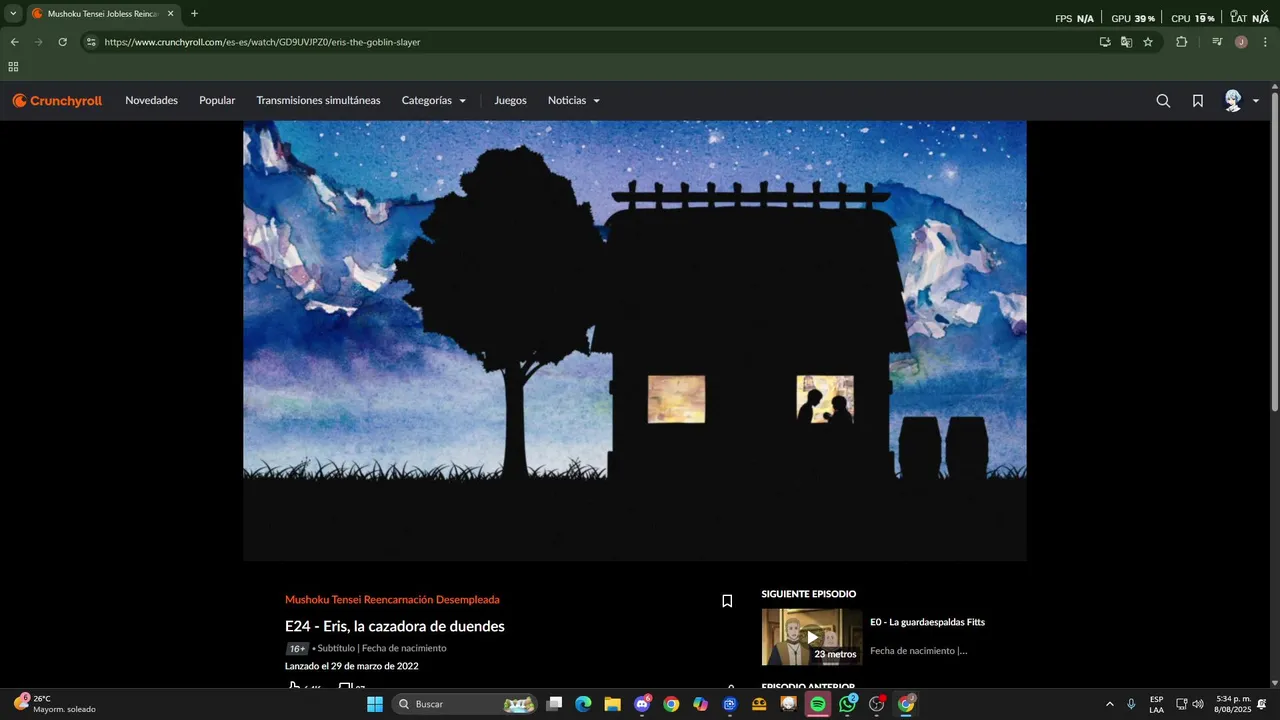Go to Novedades
This screenshot has height=720, width=1280.
pyautogui.click(x=151, y=101)
